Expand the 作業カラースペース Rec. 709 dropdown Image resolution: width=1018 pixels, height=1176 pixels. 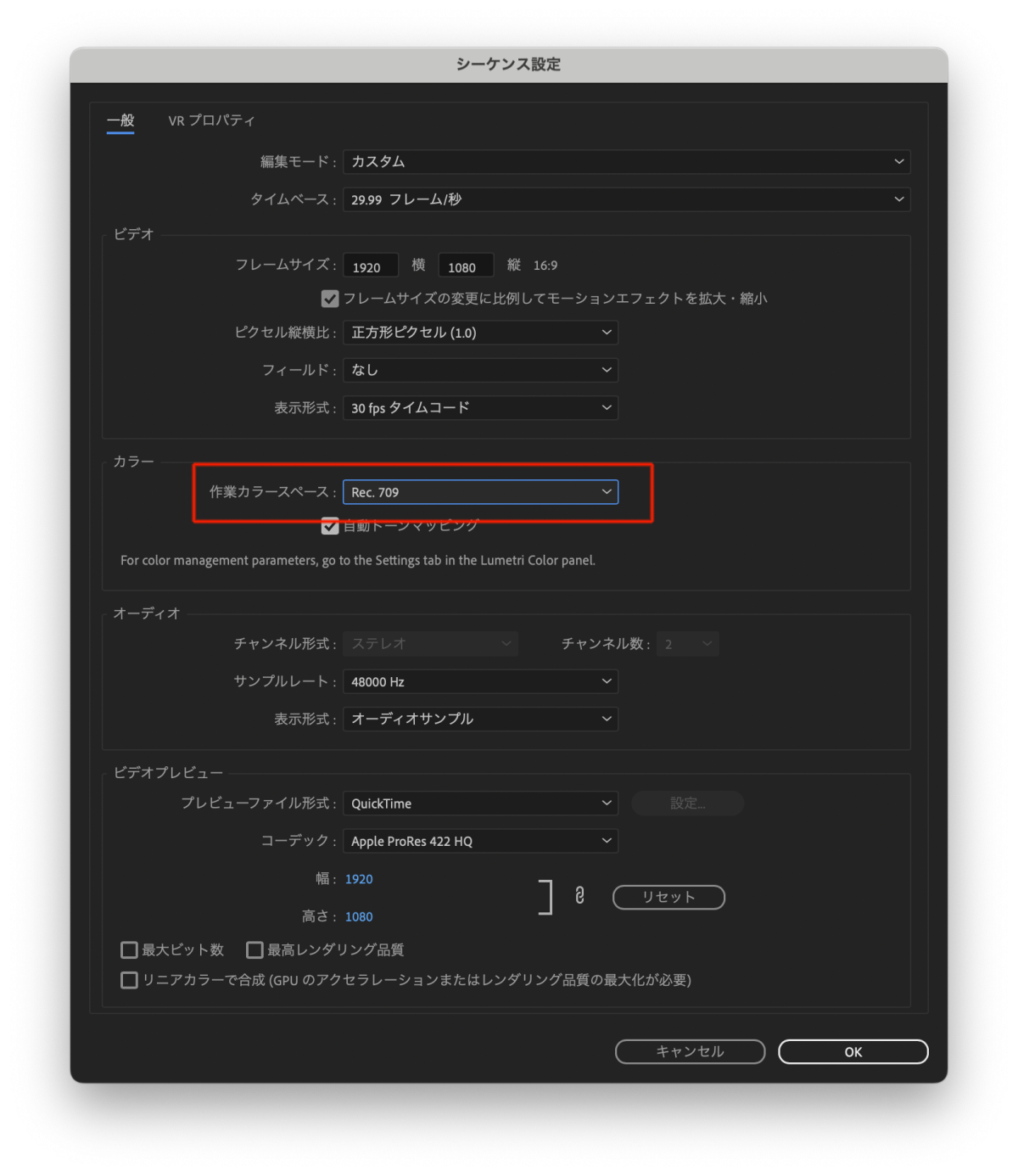point(480,492)
